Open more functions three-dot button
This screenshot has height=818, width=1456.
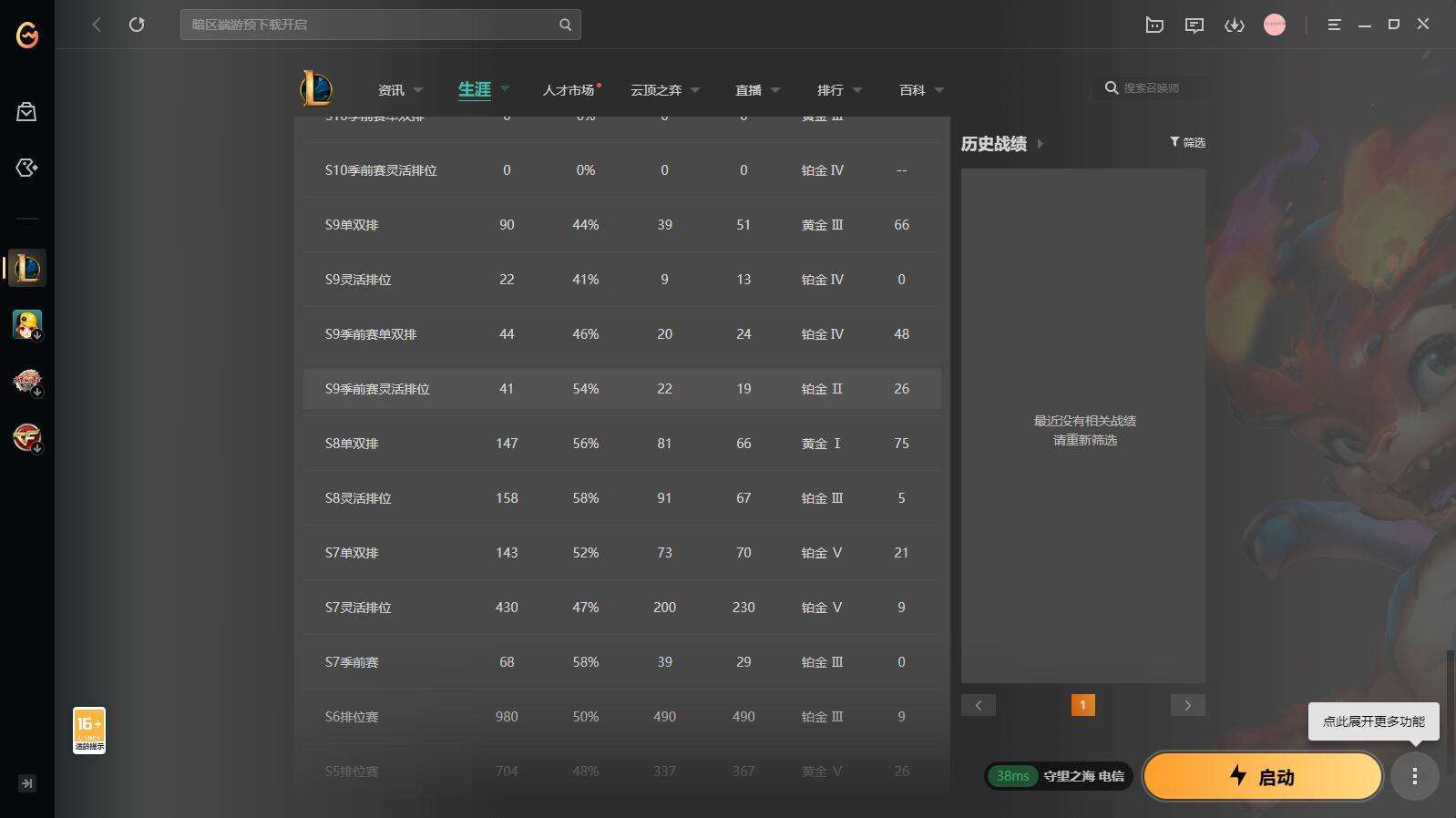coord(1414,776)
